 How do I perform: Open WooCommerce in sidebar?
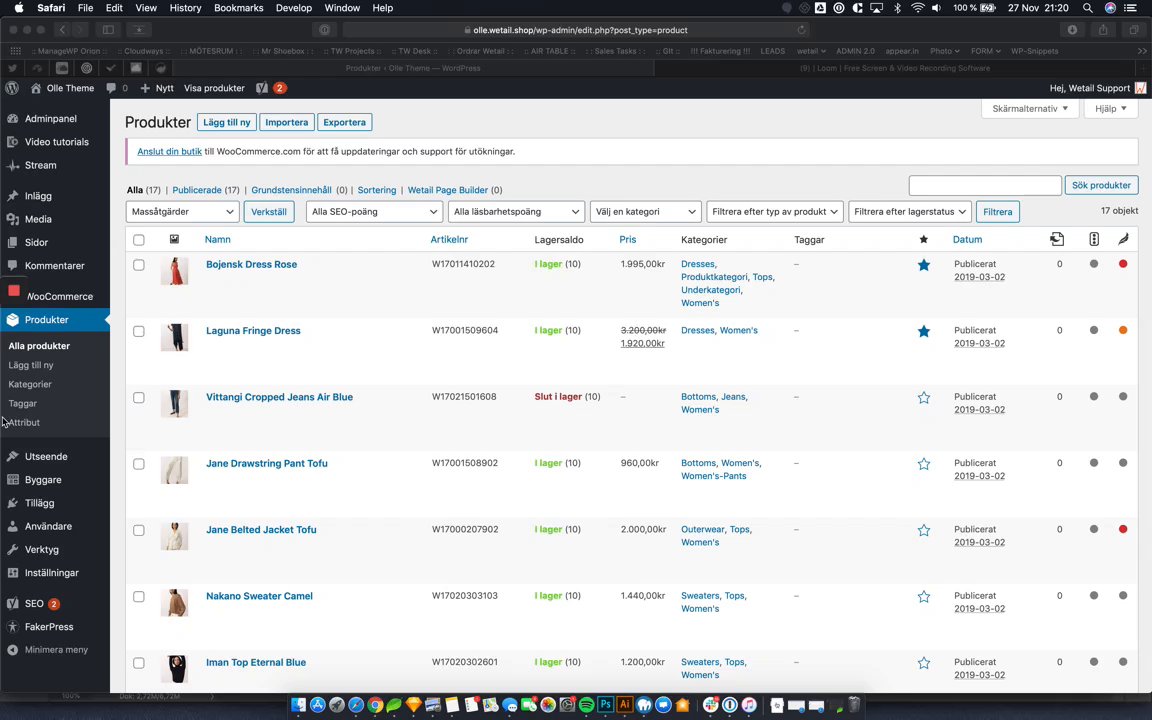point(60,297)
